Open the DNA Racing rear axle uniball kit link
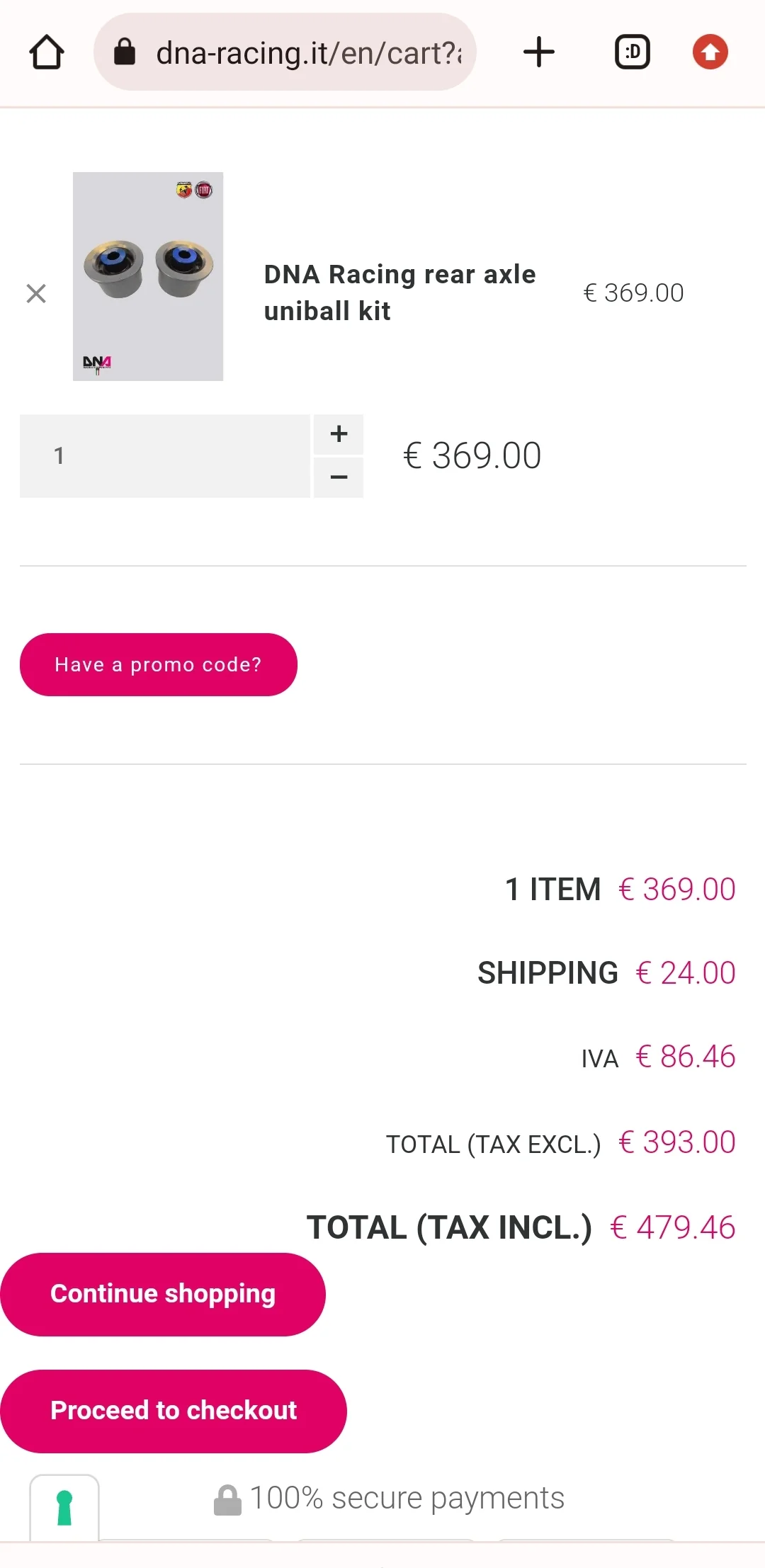The image size is (765, 1568). coord(399,292)
